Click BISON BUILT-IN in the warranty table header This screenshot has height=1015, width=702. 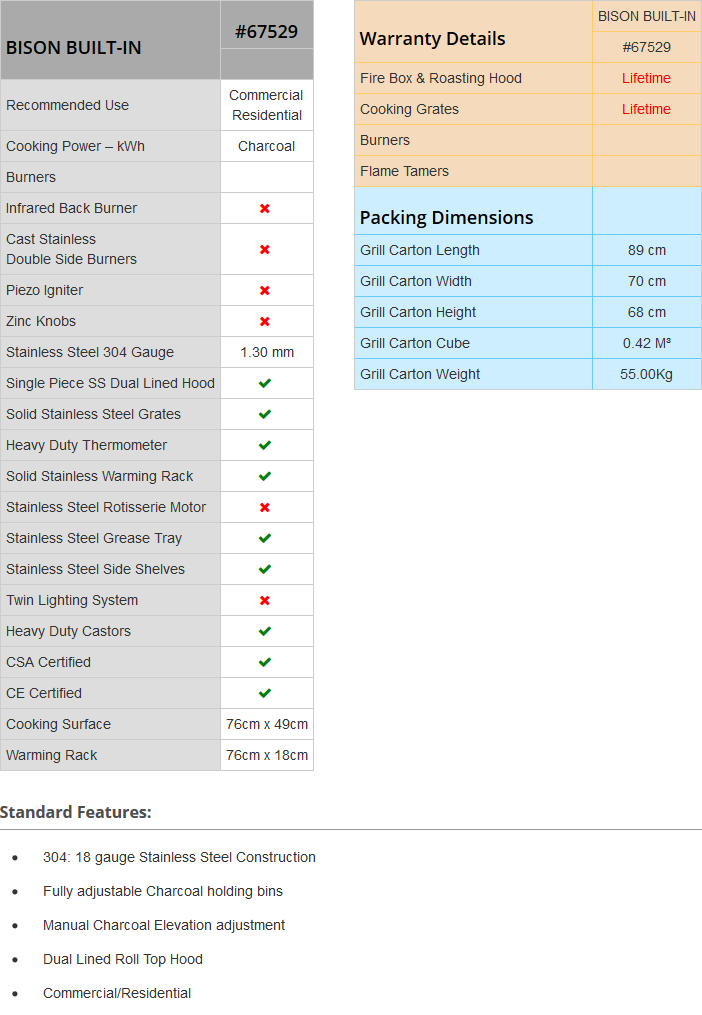646,16
